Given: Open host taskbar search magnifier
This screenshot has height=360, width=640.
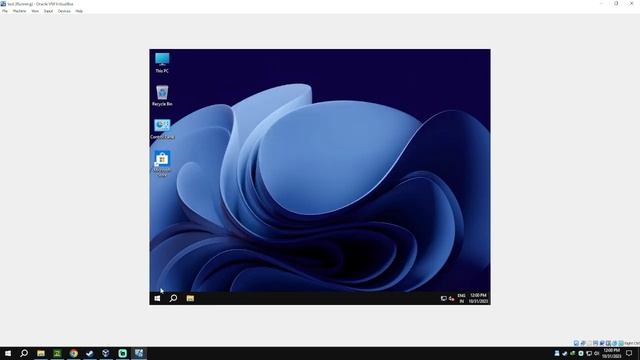Looking at the screenshot, I should (24, 353).
